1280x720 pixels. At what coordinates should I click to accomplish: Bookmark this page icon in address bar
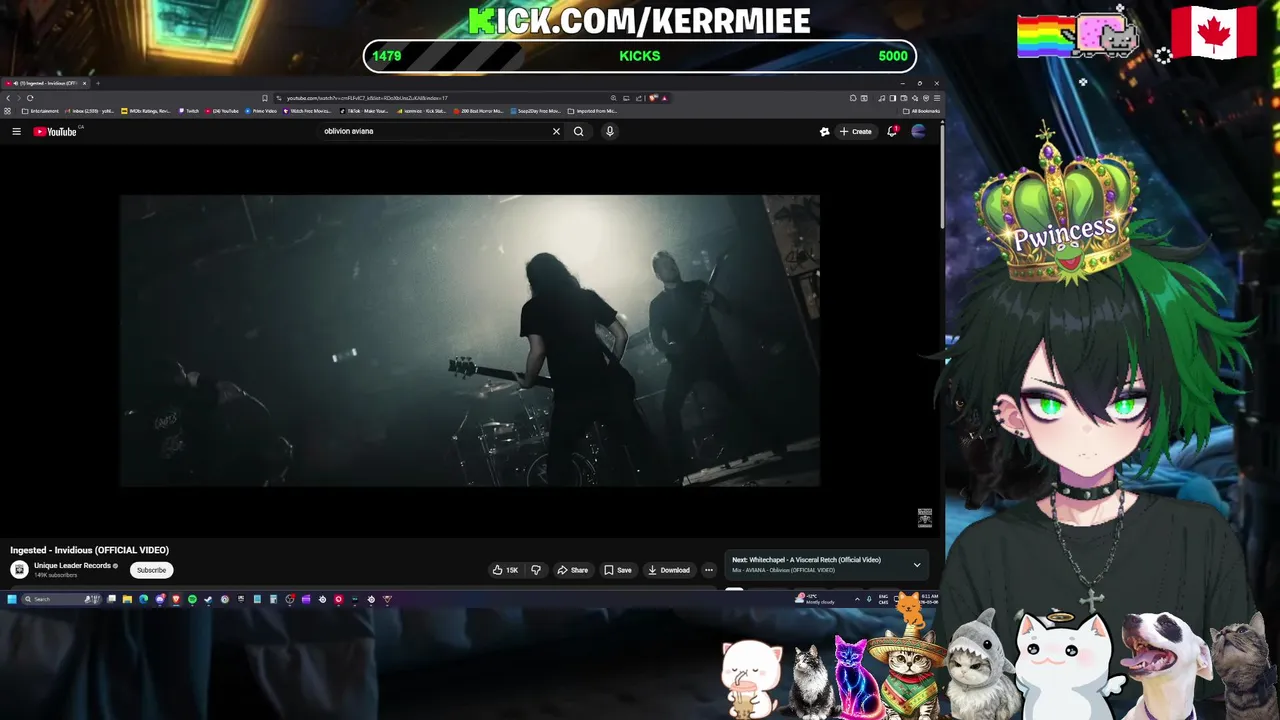click(264, 98)
